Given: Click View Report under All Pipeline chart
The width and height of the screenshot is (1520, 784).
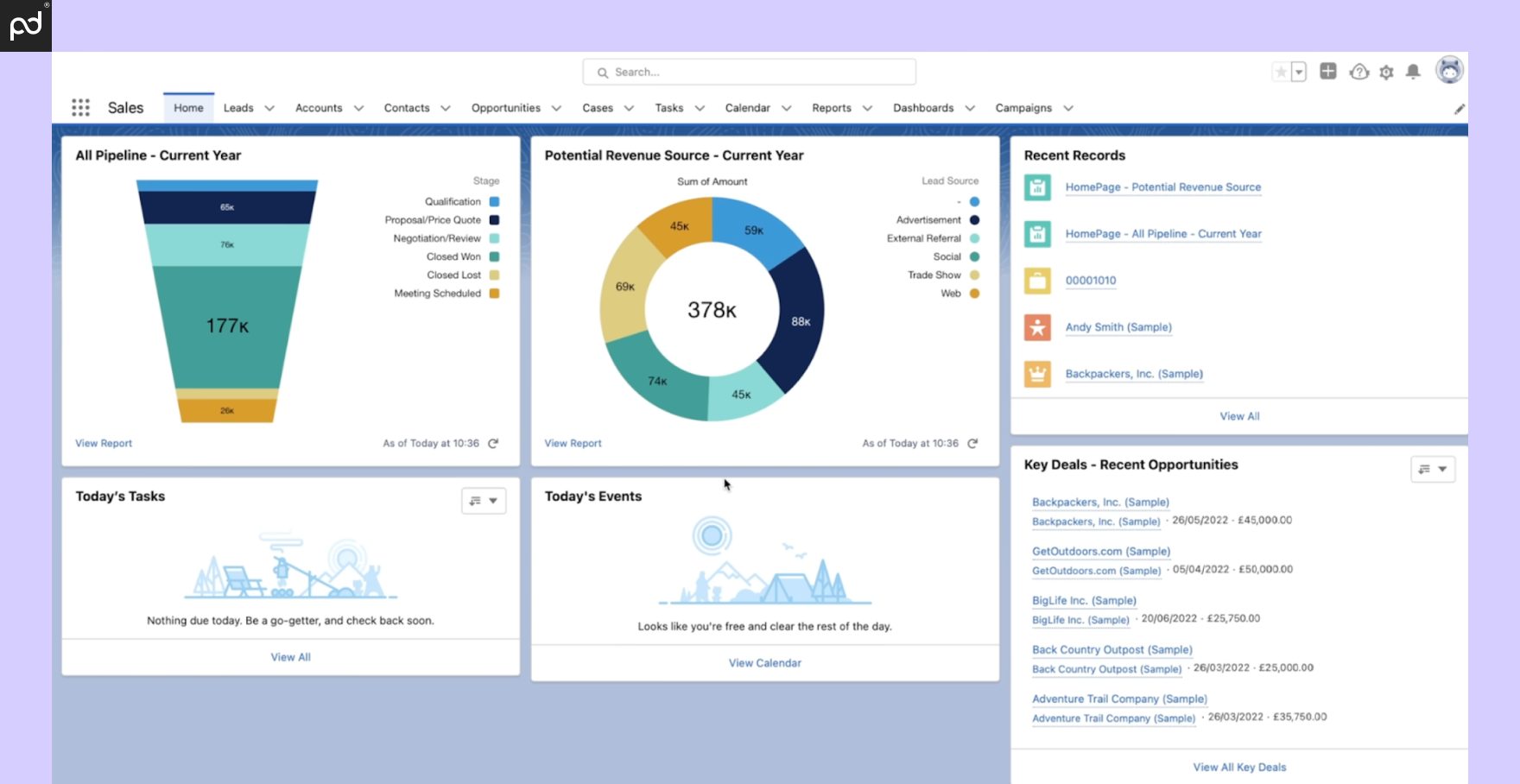Looking at the screenshot, I should pyautogui.click(x=103, y=443).
